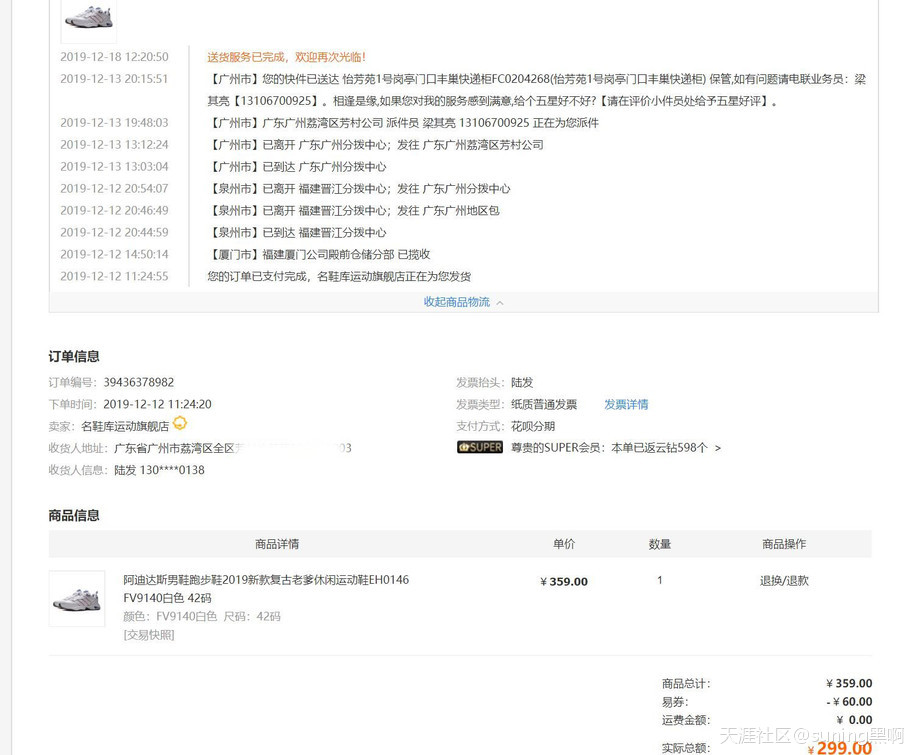Click timestamp 2019-12-18 12:20:50
Viewport: 912px width, 755px height.
[114, 57]
